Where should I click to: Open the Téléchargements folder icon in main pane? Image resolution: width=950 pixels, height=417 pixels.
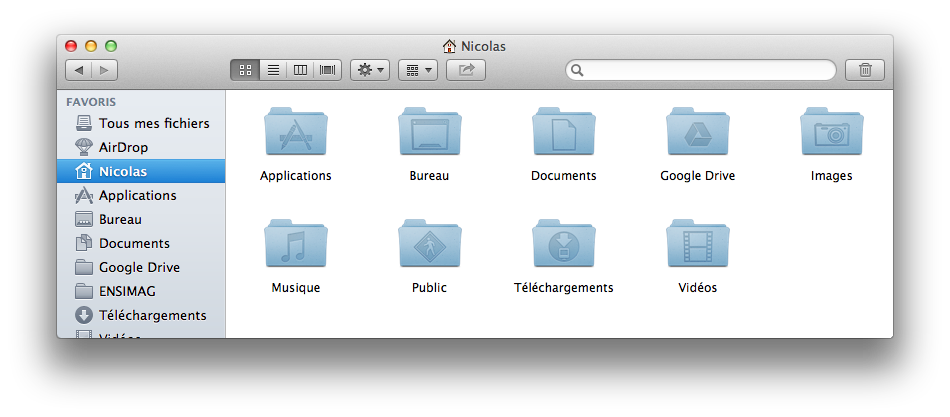pyautogui.click(x=563, y=245)
